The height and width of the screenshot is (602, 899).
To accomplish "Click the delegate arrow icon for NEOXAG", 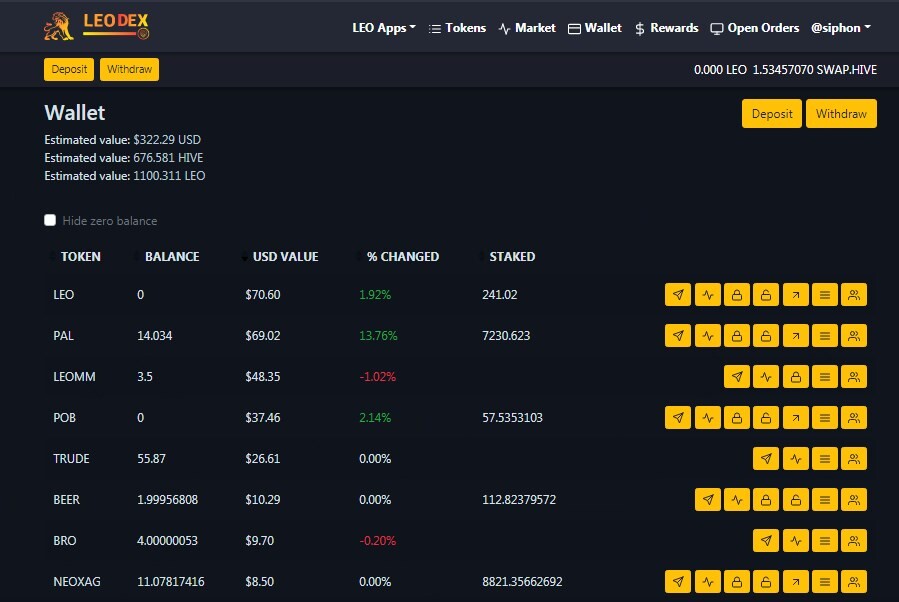I will tap(795, 582).
